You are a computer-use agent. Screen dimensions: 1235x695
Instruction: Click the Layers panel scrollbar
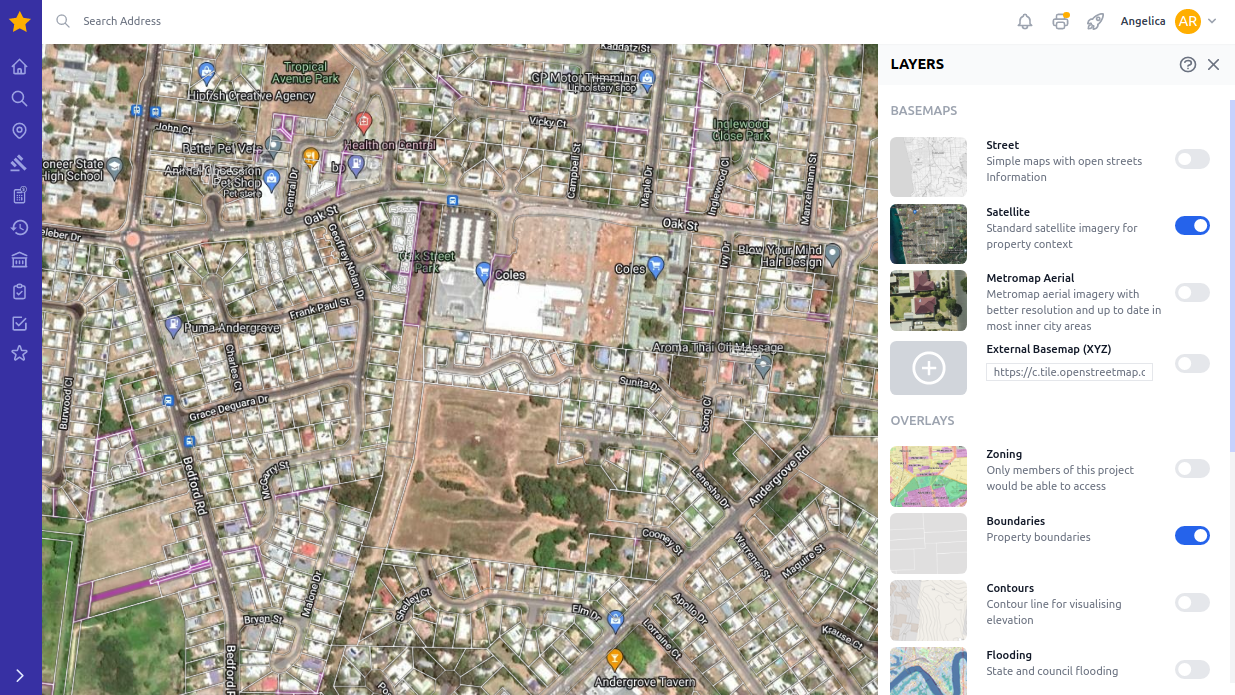click(x=1232, y=275)
